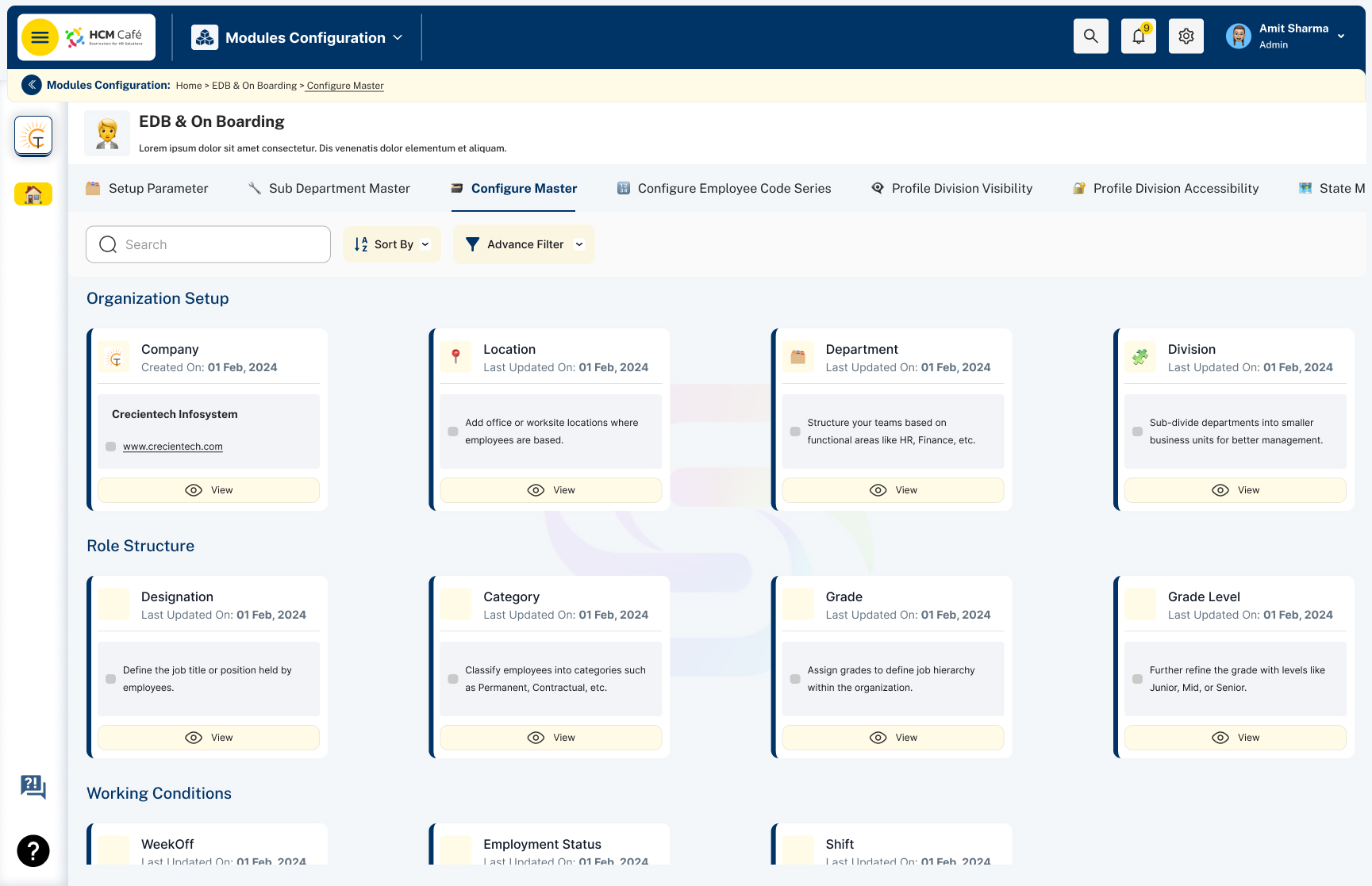Go to Home in breadcrumb
The height and width of the screenshot is (886, 1372).
(x=189, y=86)
